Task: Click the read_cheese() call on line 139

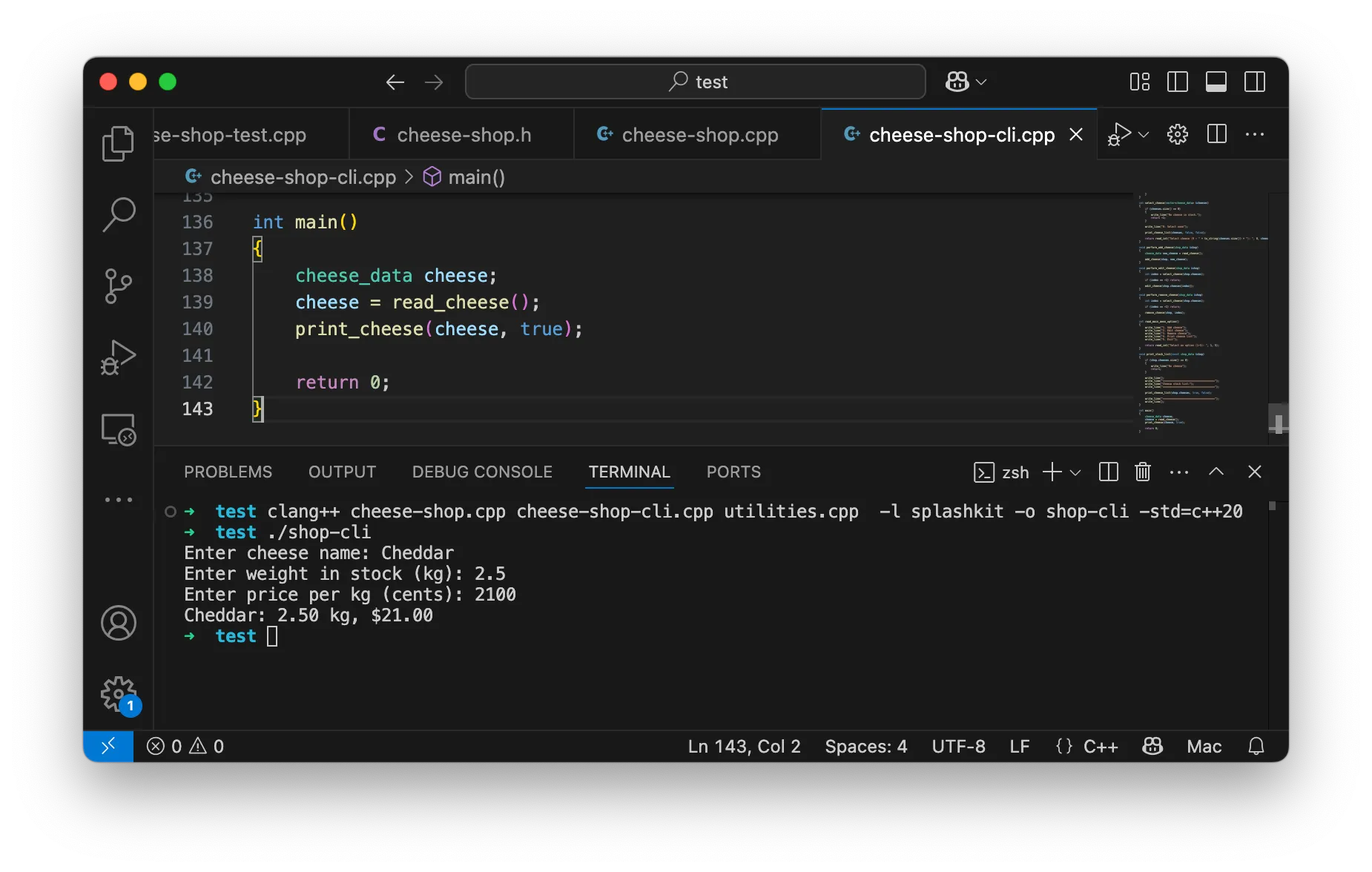Action: [460, 303]
